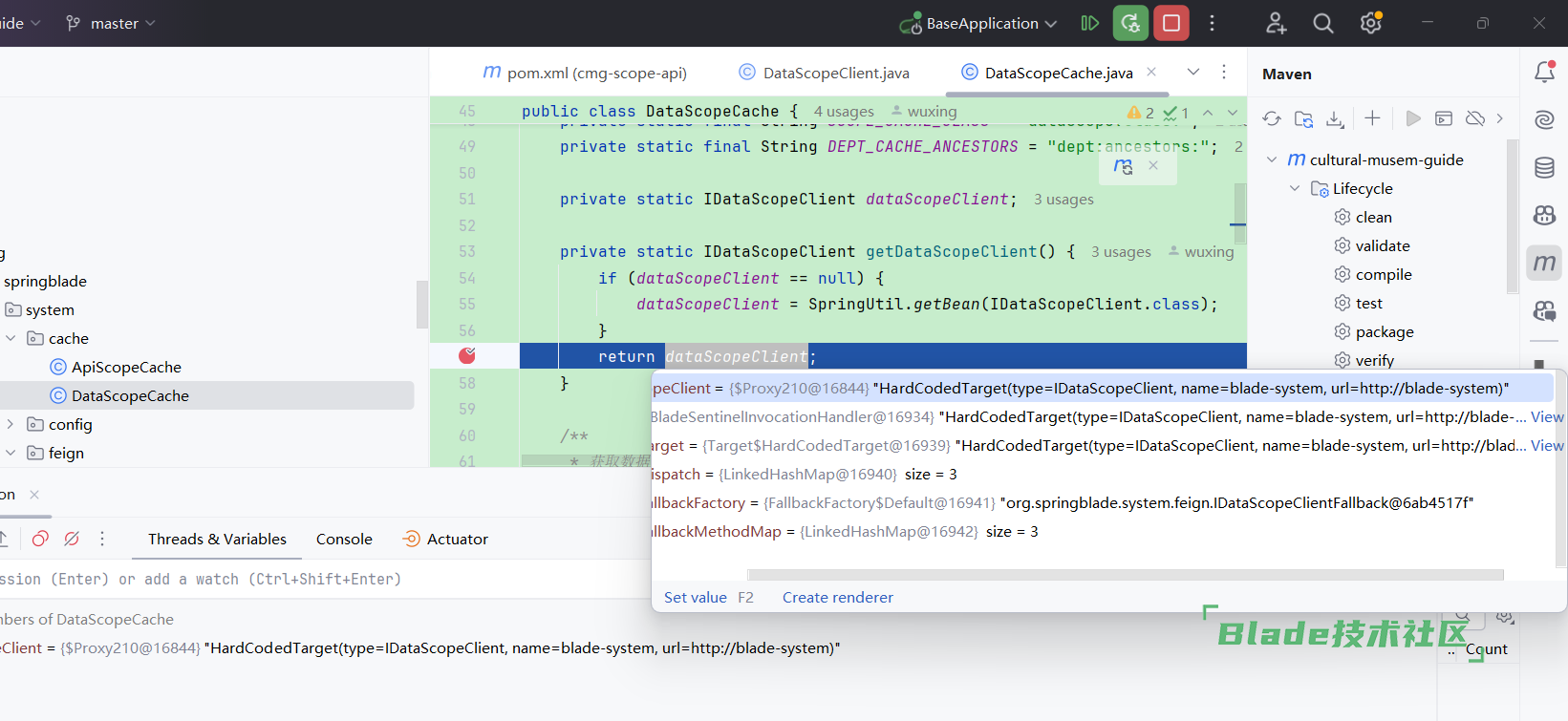Download sources and documentation icon
The image size is (1568, 721).
click(x=1335, y=118)
